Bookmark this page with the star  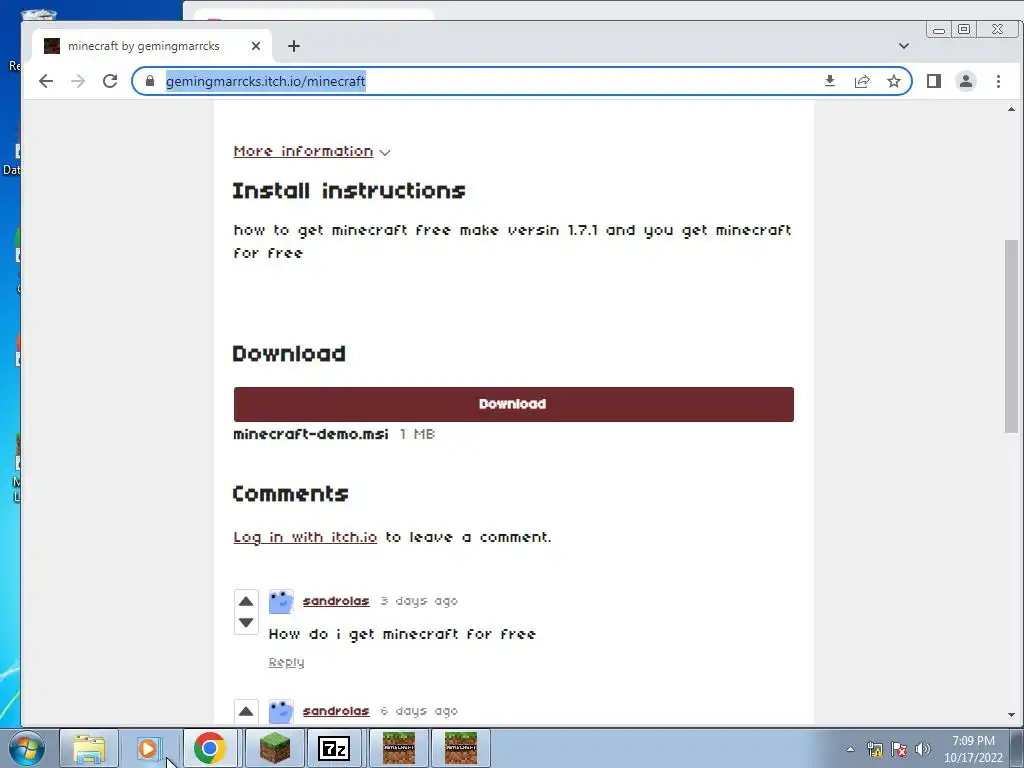click(x=893, y=81)
